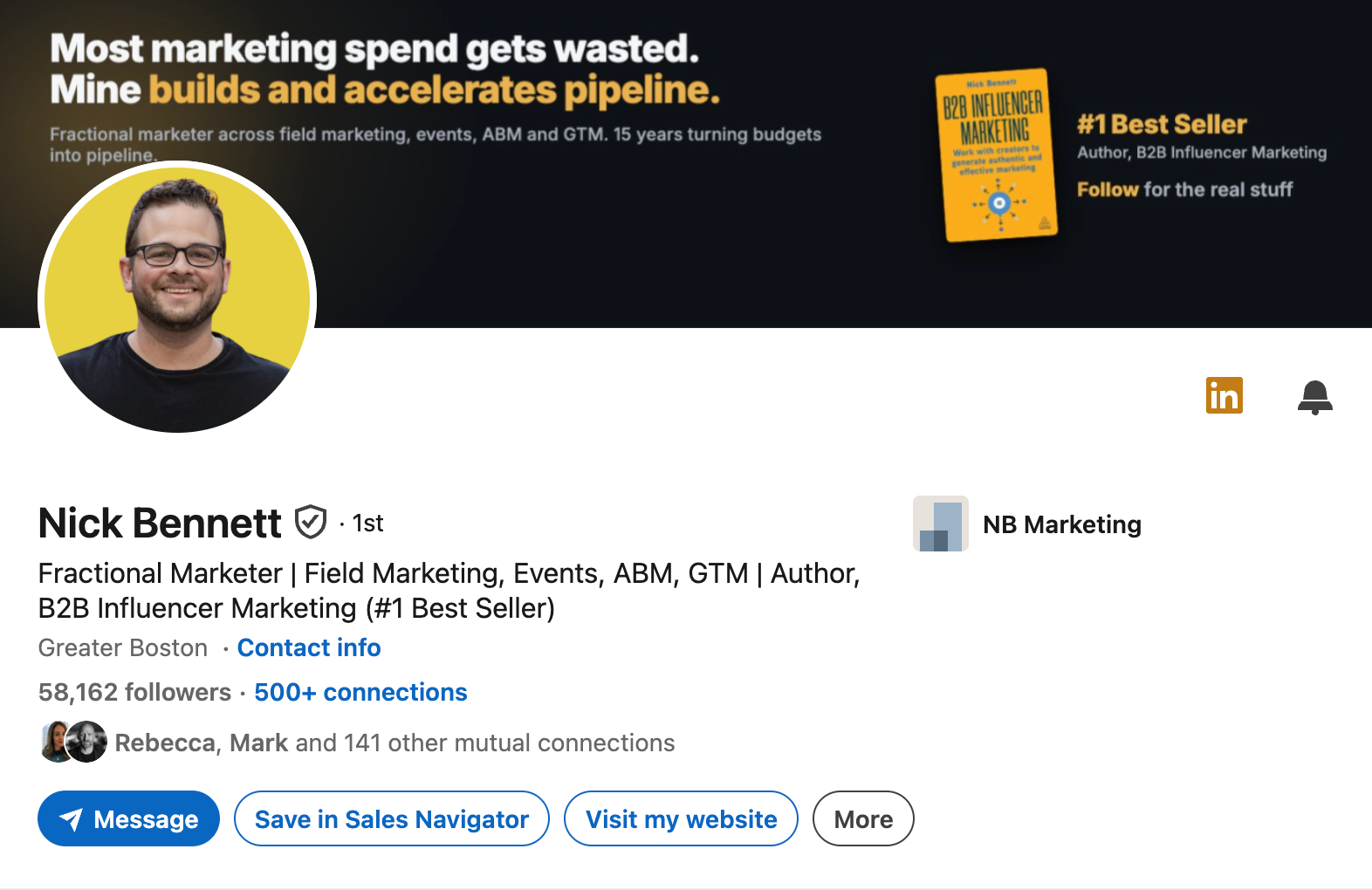Click the Most marketing spend gets wasted headline
This screenshot has width=1372, height=890.
(x=374, y=49)
